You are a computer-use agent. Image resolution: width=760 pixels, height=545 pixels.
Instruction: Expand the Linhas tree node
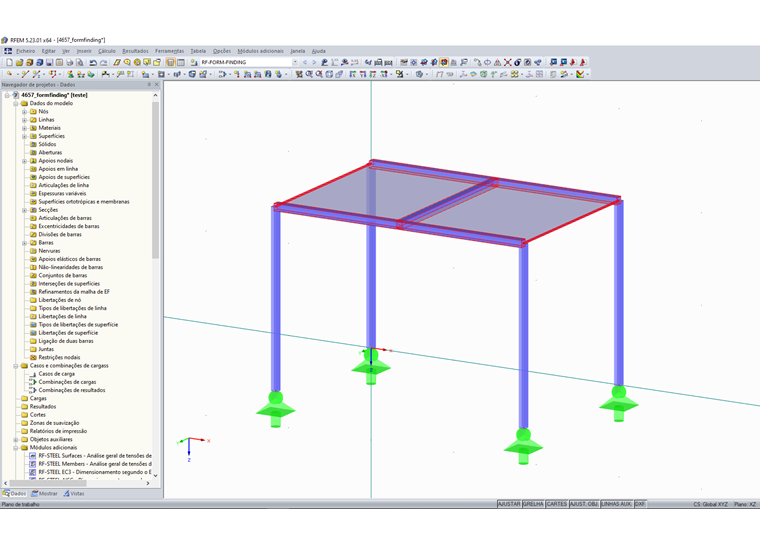[24, 120]
